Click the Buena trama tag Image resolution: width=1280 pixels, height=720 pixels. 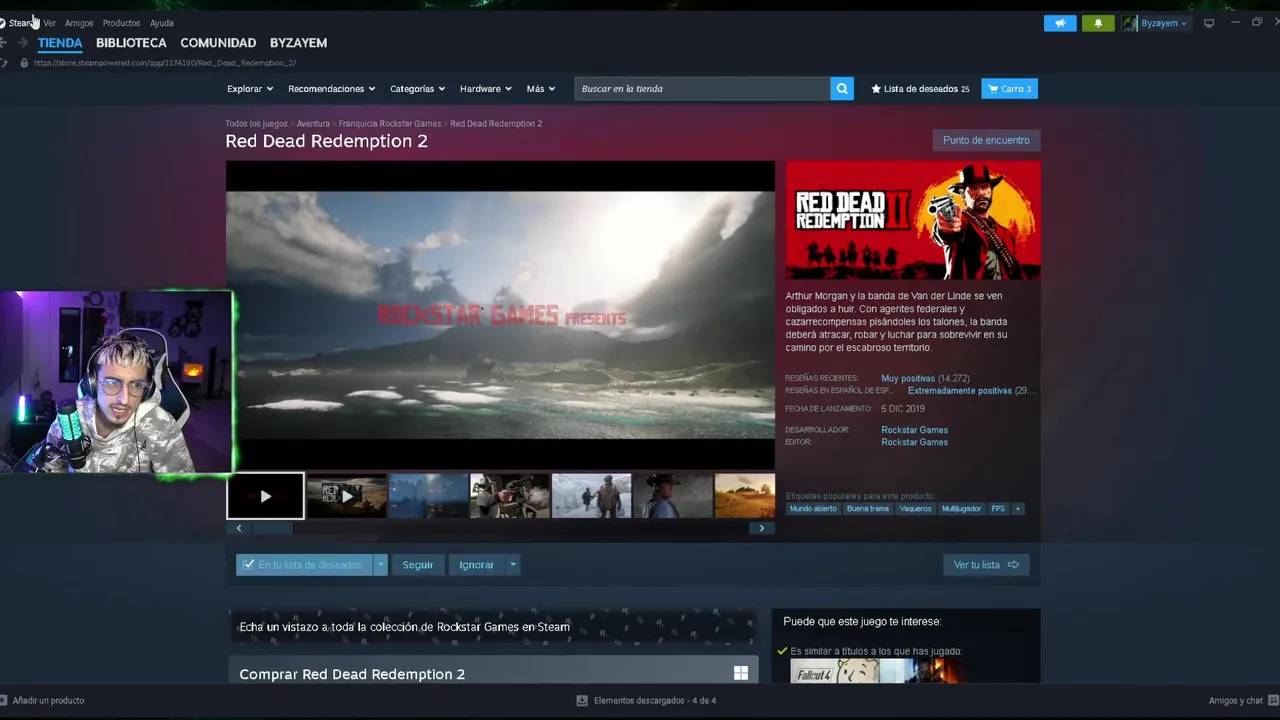[x=867, y=509]
